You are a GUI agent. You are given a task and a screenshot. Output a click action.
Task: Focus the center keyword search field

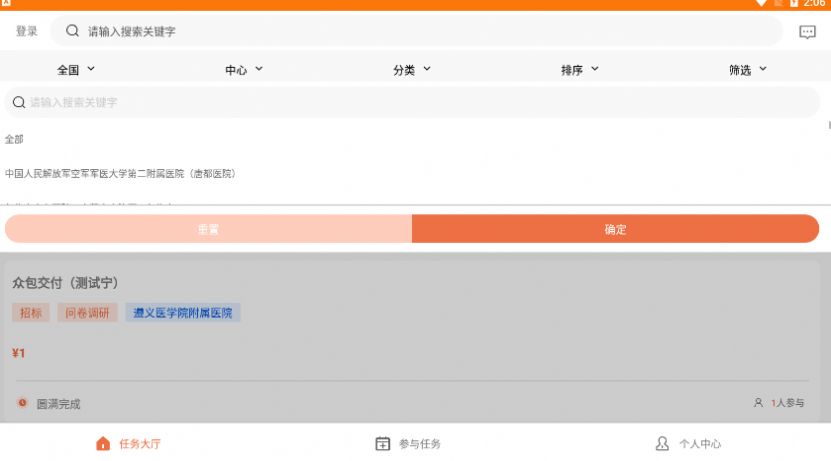pos(412,102)
